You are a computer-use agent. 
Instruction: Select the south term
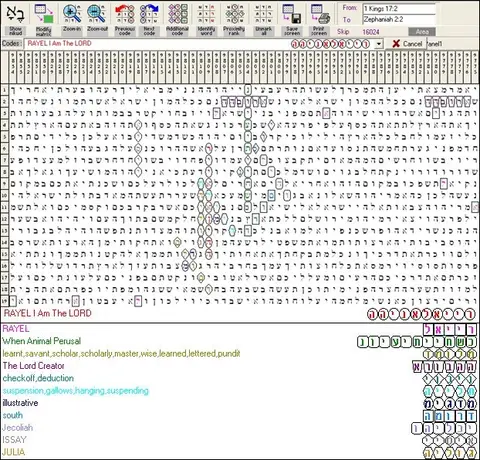13,415
